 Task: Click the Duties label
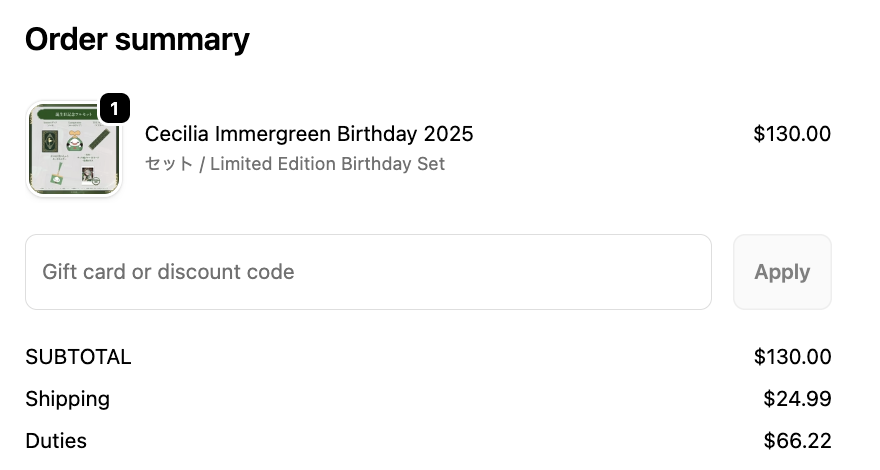[x=56, y=441]
